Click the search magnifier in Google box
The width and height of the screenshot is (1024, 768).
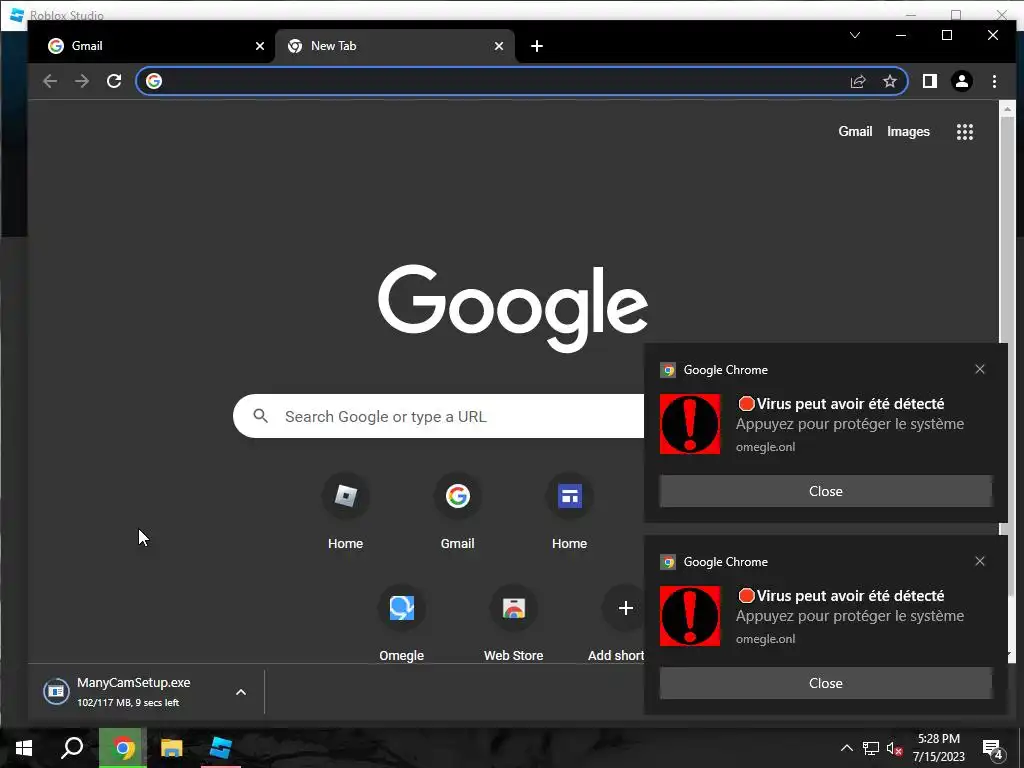[x=261, y=416]
